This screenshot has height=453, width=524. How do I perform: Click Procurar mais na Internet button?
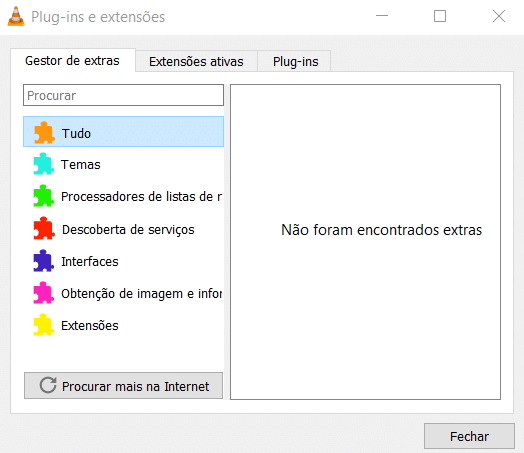pyautogui.click(x=123, y=386)
